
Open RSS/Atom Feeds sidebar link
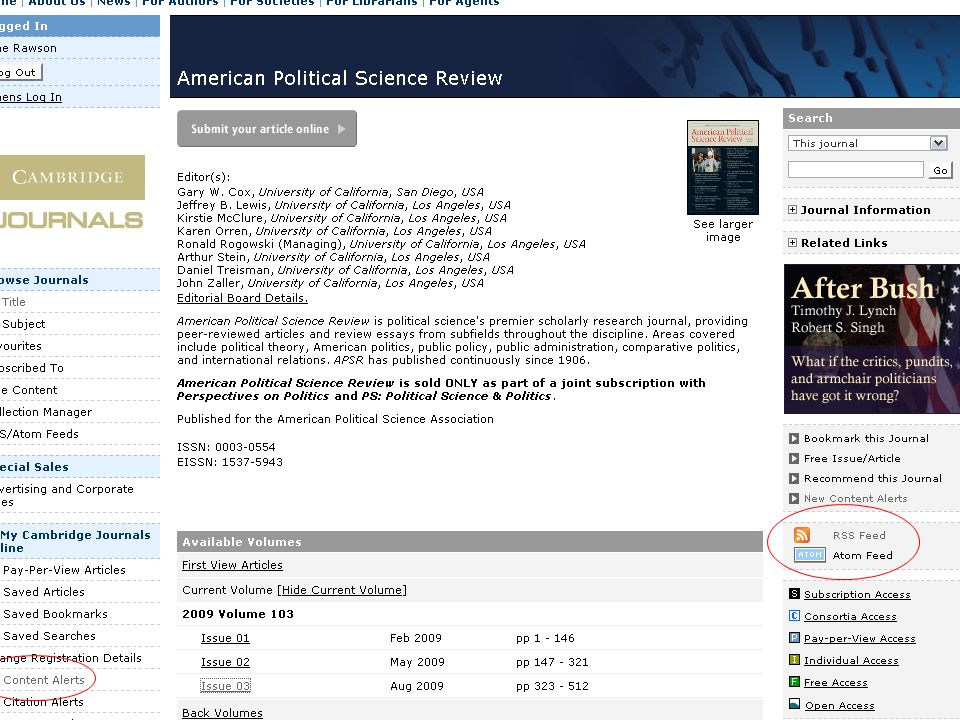(x=39, y=434)
